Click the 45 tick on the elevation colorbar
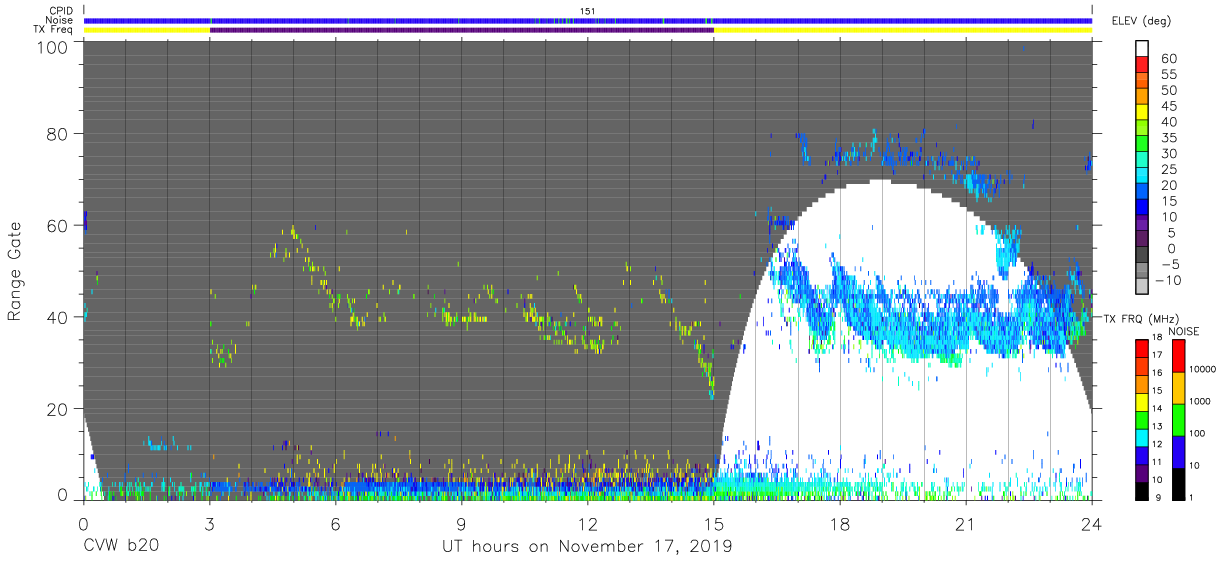 1170,106
